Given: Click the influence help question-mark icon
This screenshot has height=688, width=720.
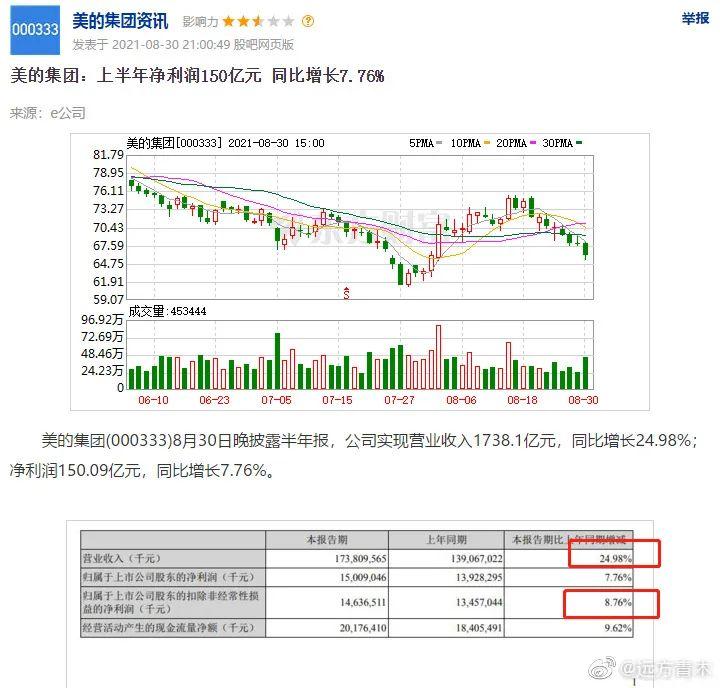Looking at the screenshot, I should 308,21.
